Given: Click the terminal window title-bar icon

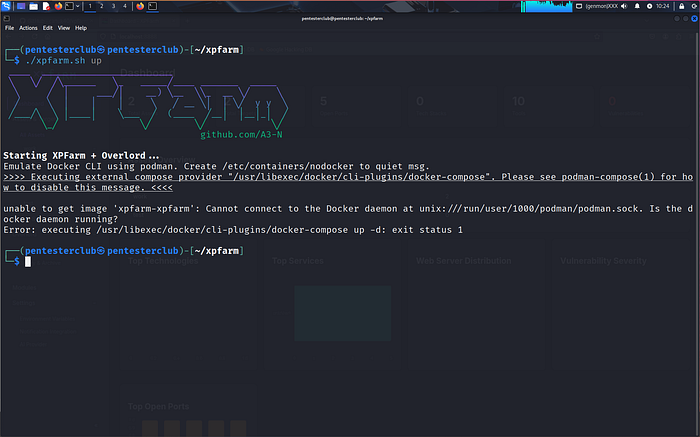Looking at the screenshot, I should click(x=6, y=19).
